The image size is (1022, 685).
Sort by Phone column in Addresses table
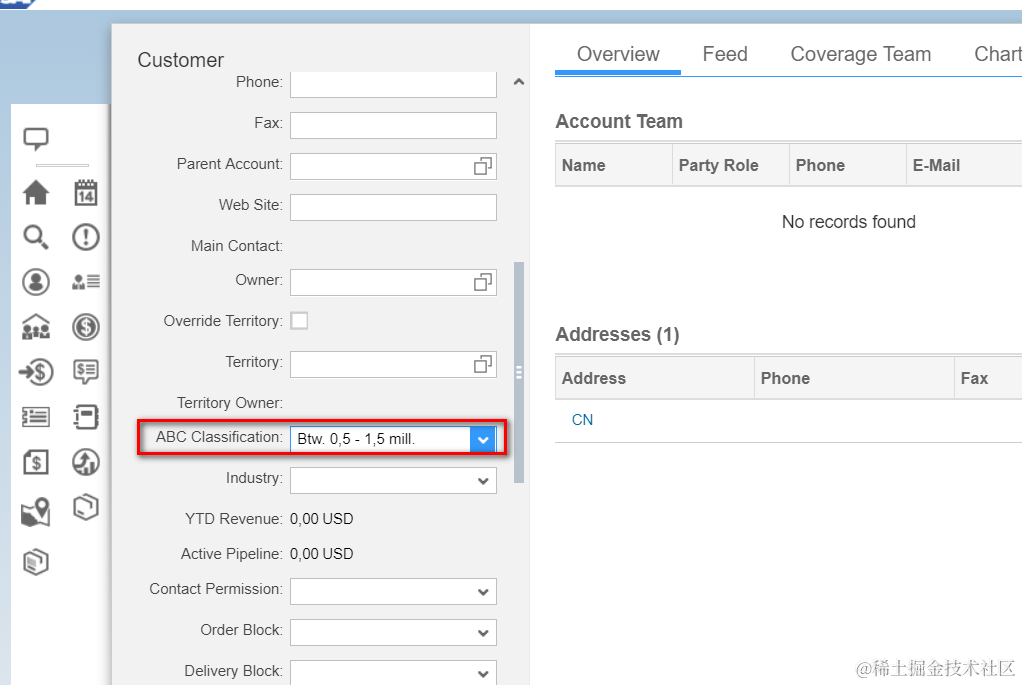click(854, 378)
